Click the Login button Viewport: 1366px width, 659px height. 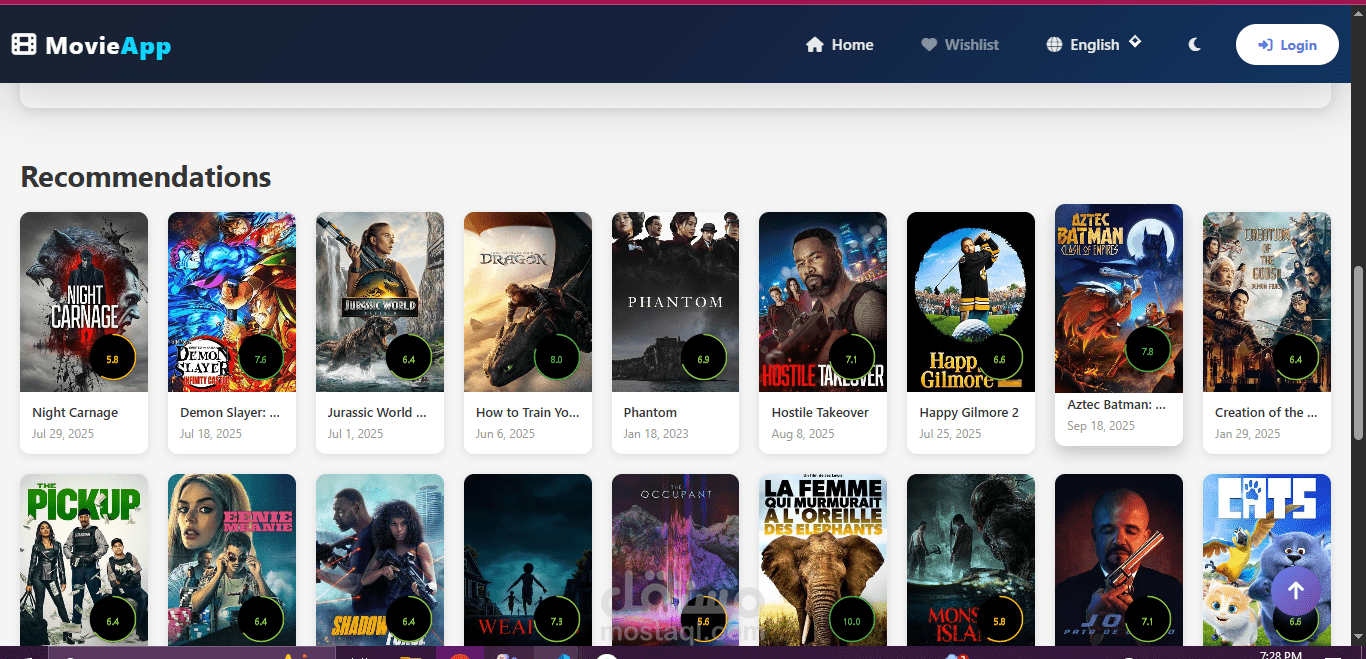click(1287, 45)
